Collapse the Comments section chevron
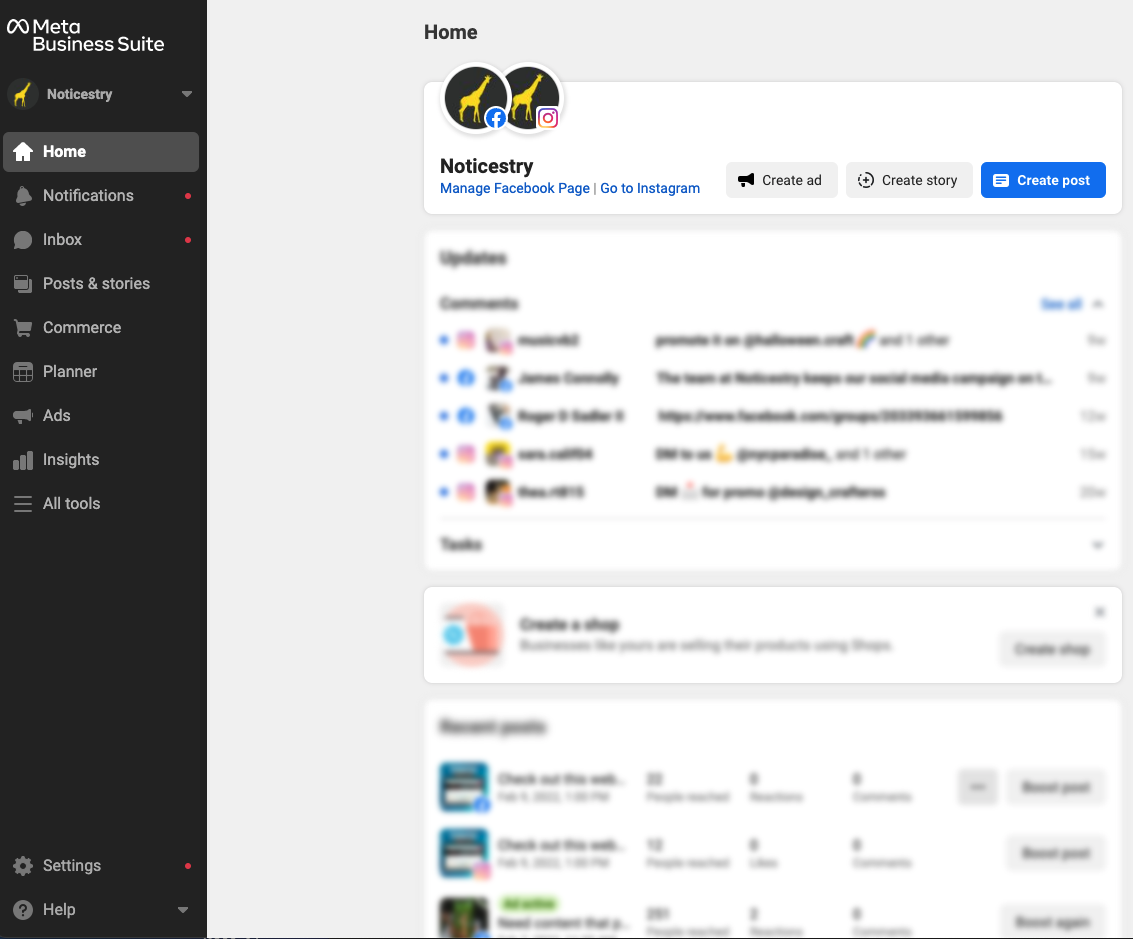This screenshot has width=1133, height=939. pos(1098,303)
